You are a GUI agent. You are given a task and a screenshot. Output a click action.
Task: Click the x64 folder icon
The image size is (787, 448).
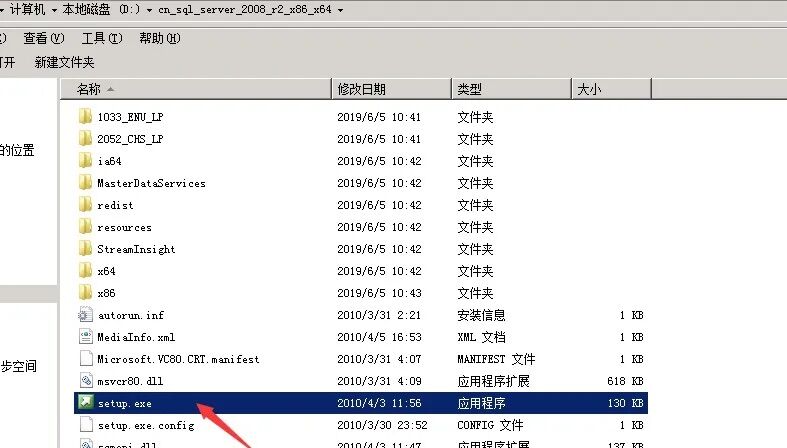coord(85,271)
